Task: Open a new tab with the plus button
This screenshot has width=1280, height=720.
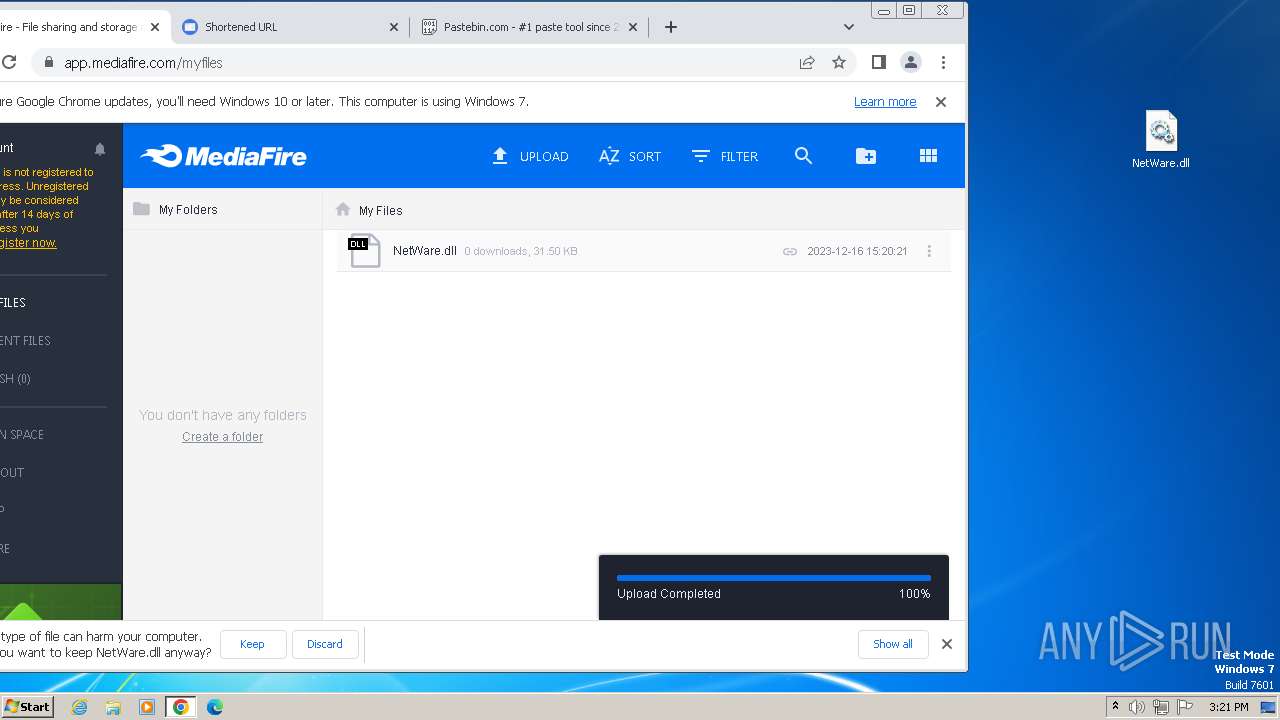Action: pos(671,27)
